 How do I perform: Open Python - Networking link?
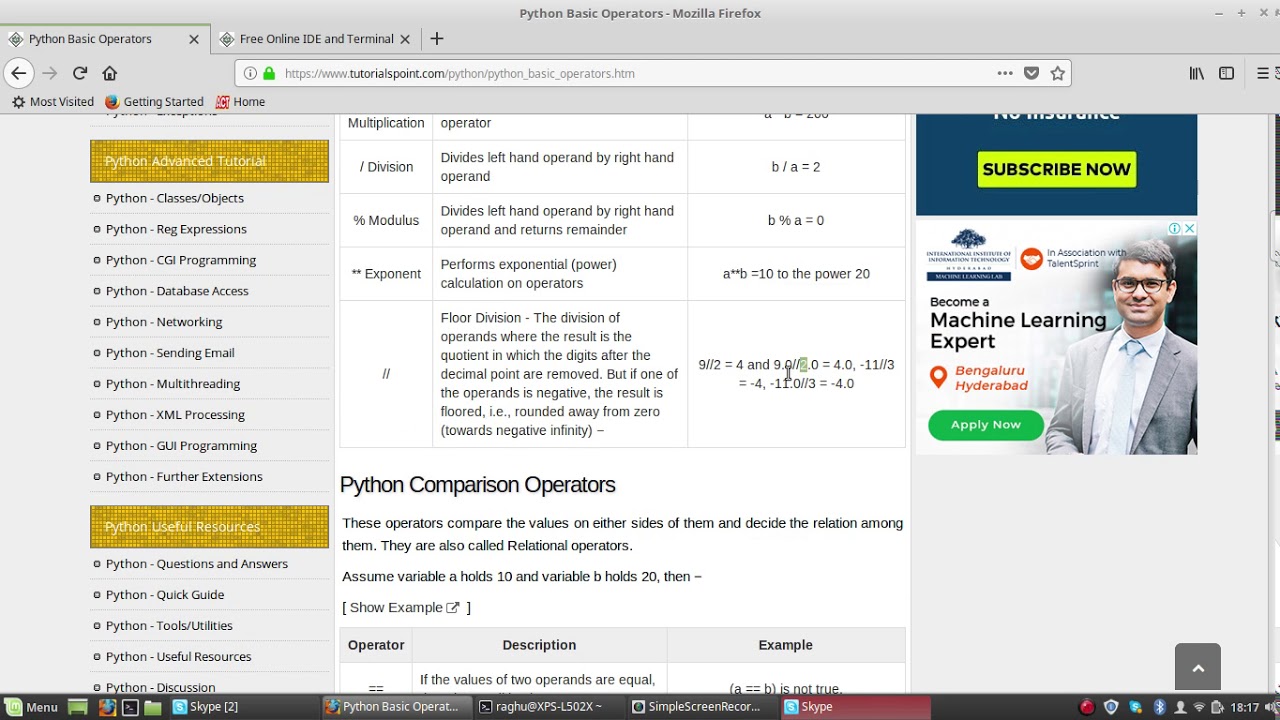[x=164, y=322]
